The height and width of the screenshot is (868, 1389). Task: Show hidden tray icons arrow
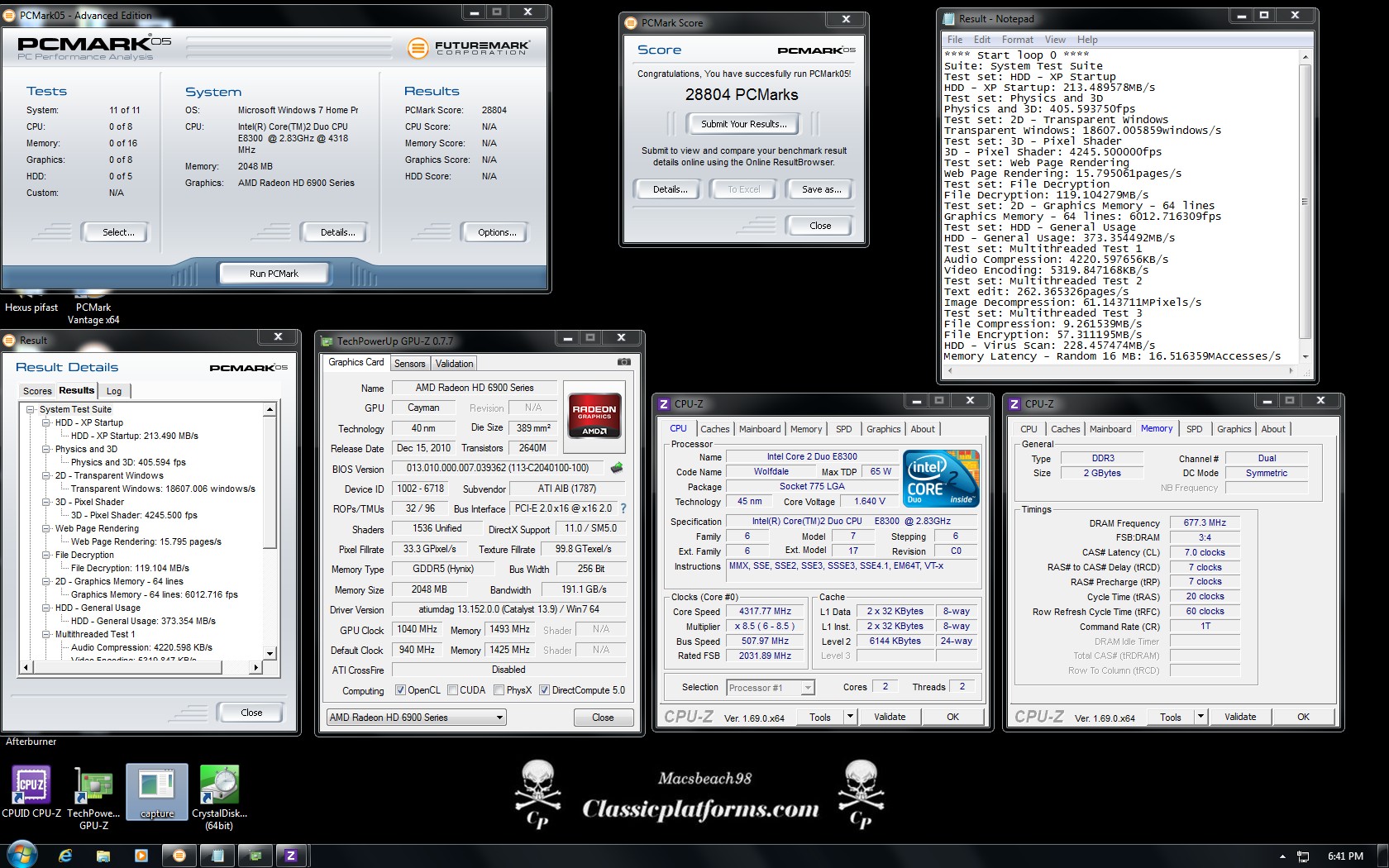click(x=1282, y=856)
